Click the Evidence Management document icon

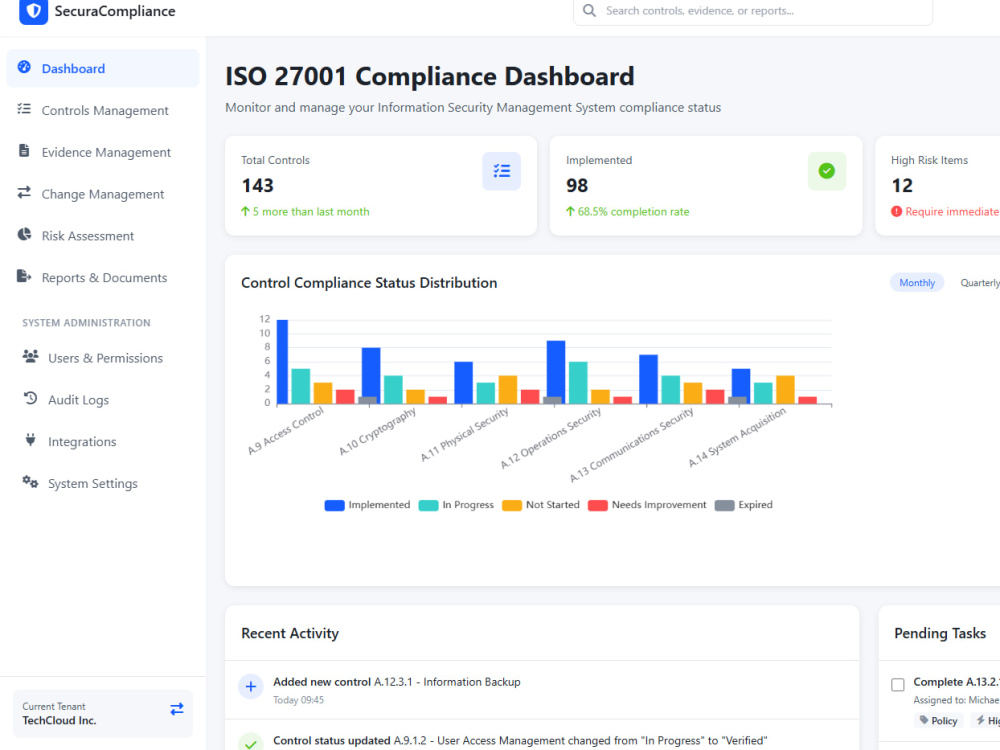coord(24,151)
